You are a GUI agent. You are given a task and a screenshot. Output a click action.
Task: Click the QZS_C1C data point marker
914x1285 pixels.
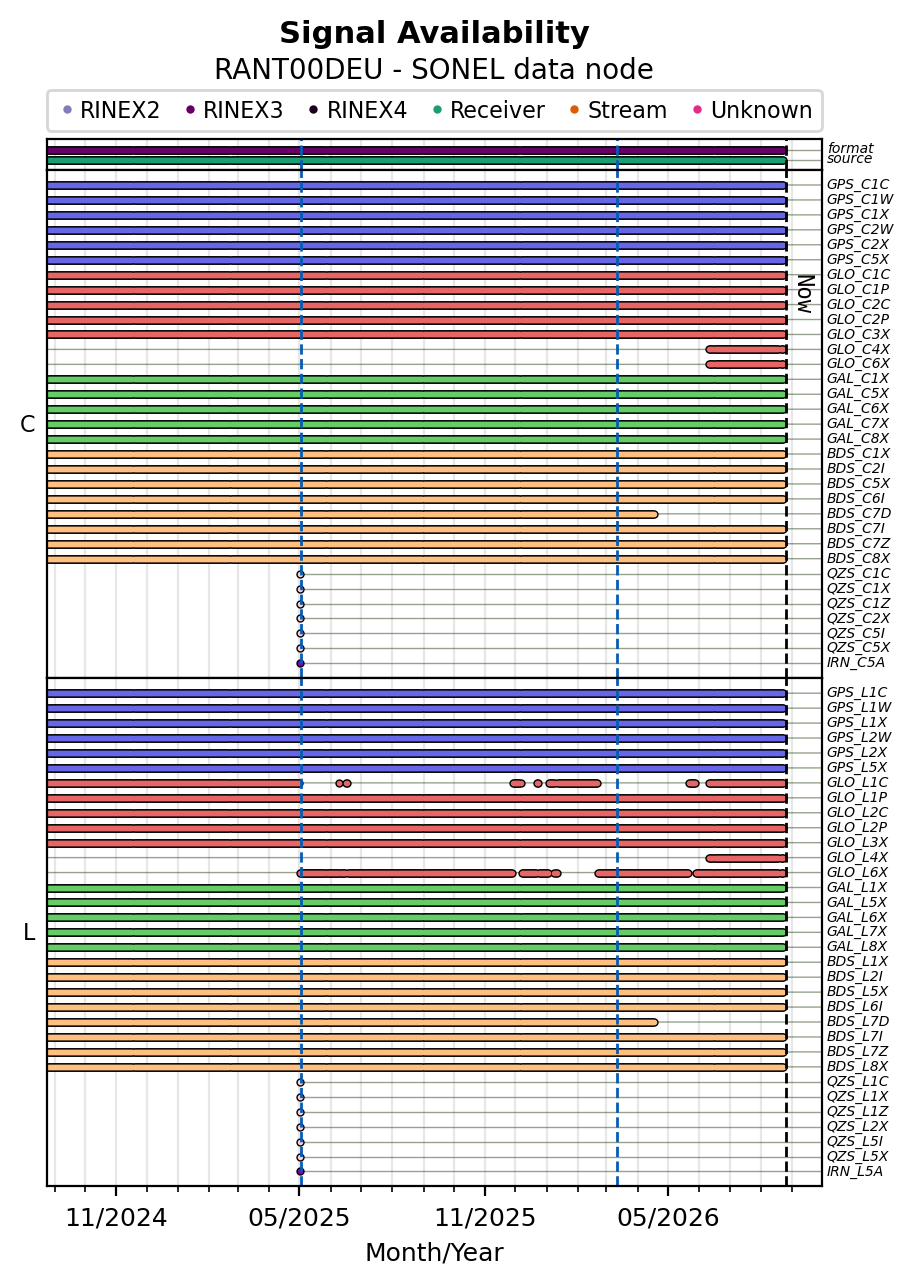pos(300,574)
